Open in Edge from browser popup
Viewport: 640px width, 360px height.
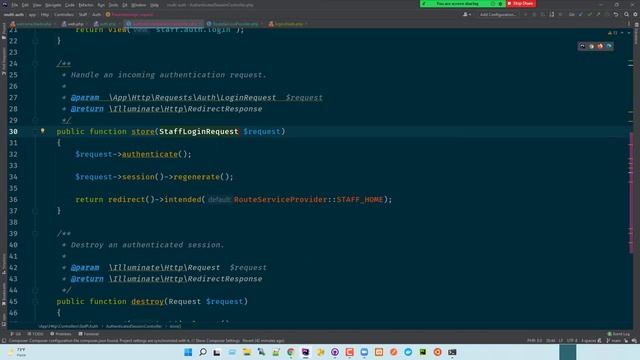click(x=609, y=46)
